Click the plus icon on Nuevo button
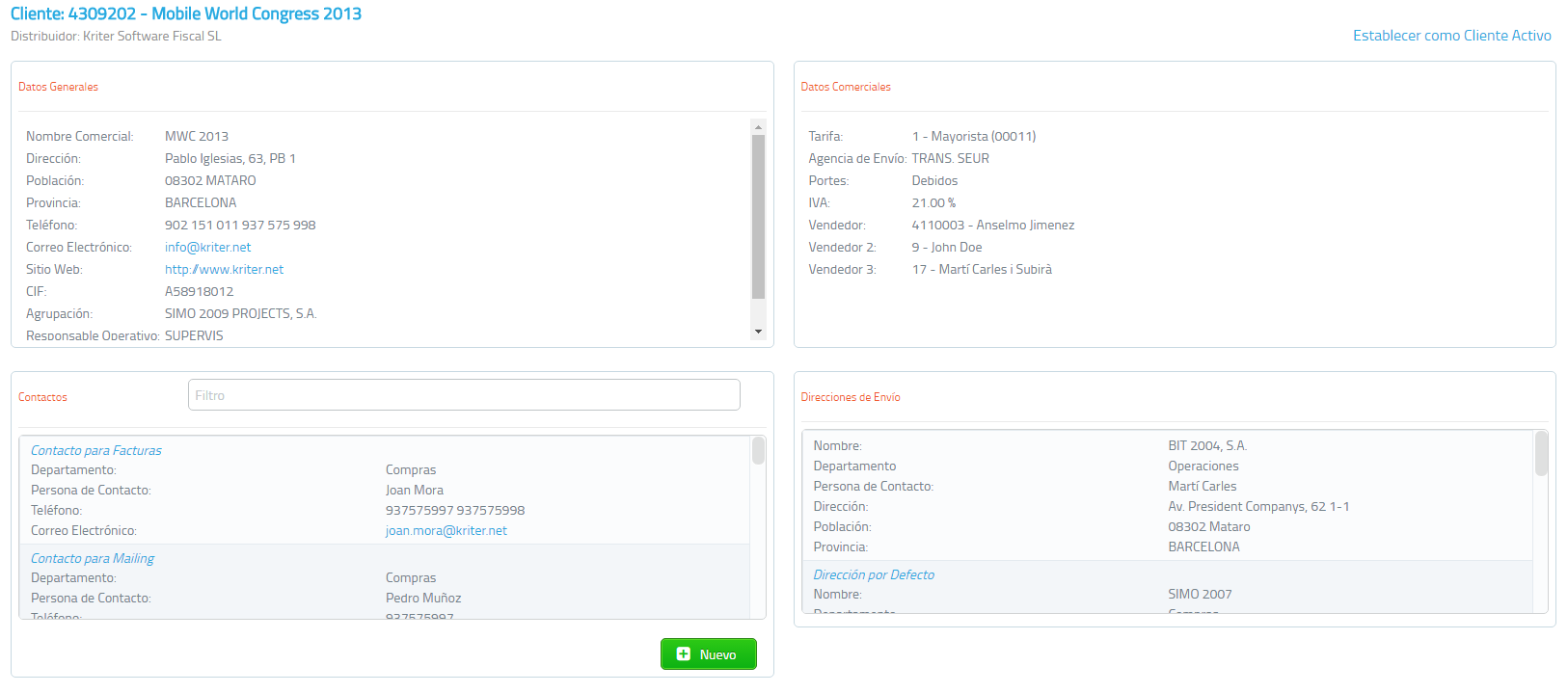Image resolution: width=1568 pixels, height=693 pixels. [x=684, y=653]
